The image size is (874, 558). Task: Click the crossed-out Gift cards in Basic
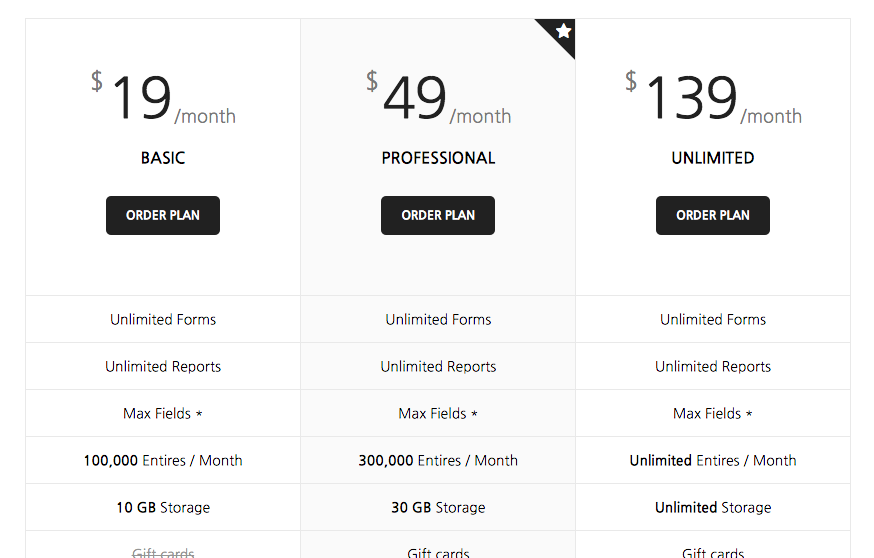point(163,552)
